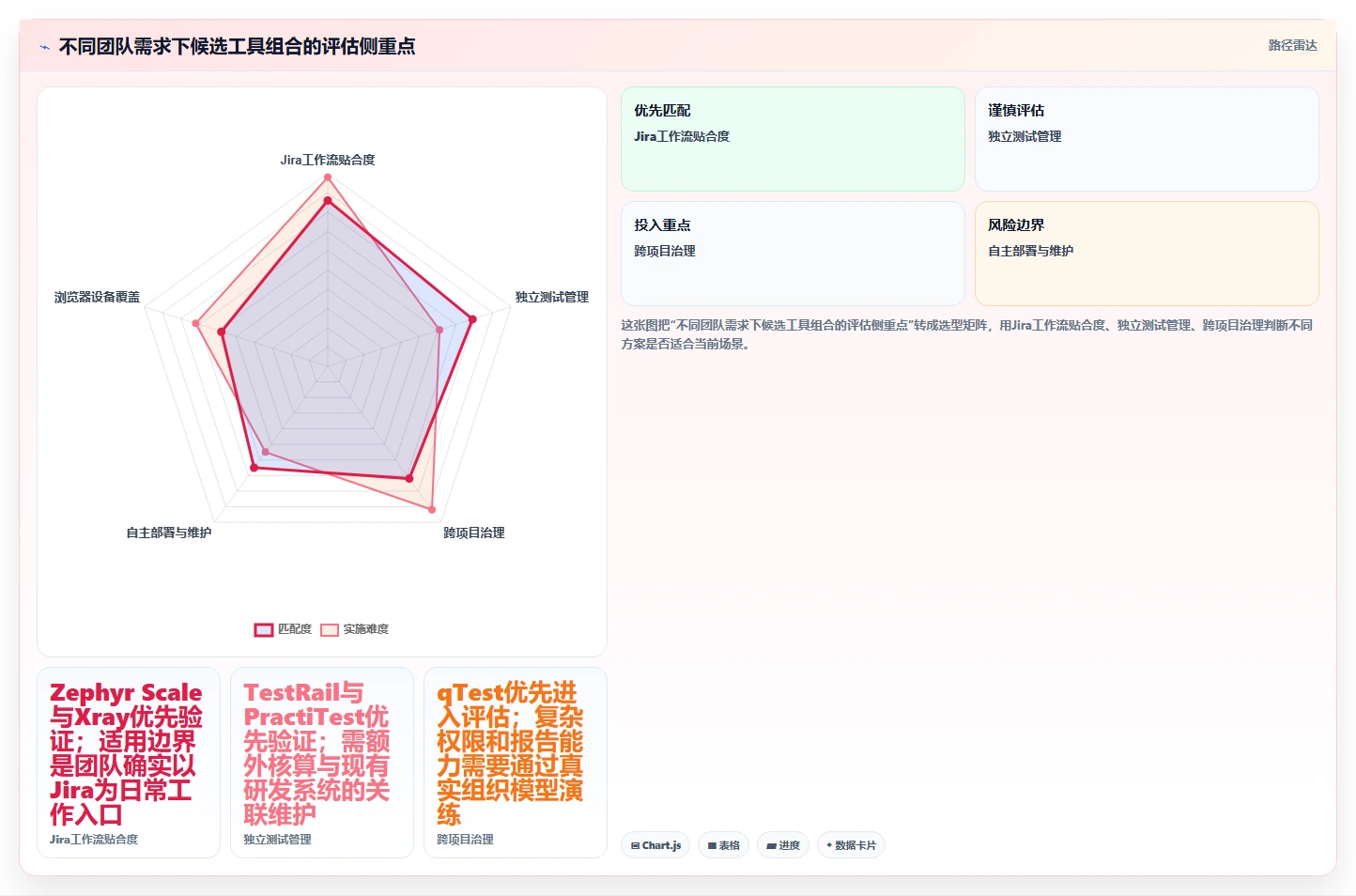1356x896 pixels.
Task: Click 独立测试管理 text in 谨慎评估 card
Action: 1025,136
